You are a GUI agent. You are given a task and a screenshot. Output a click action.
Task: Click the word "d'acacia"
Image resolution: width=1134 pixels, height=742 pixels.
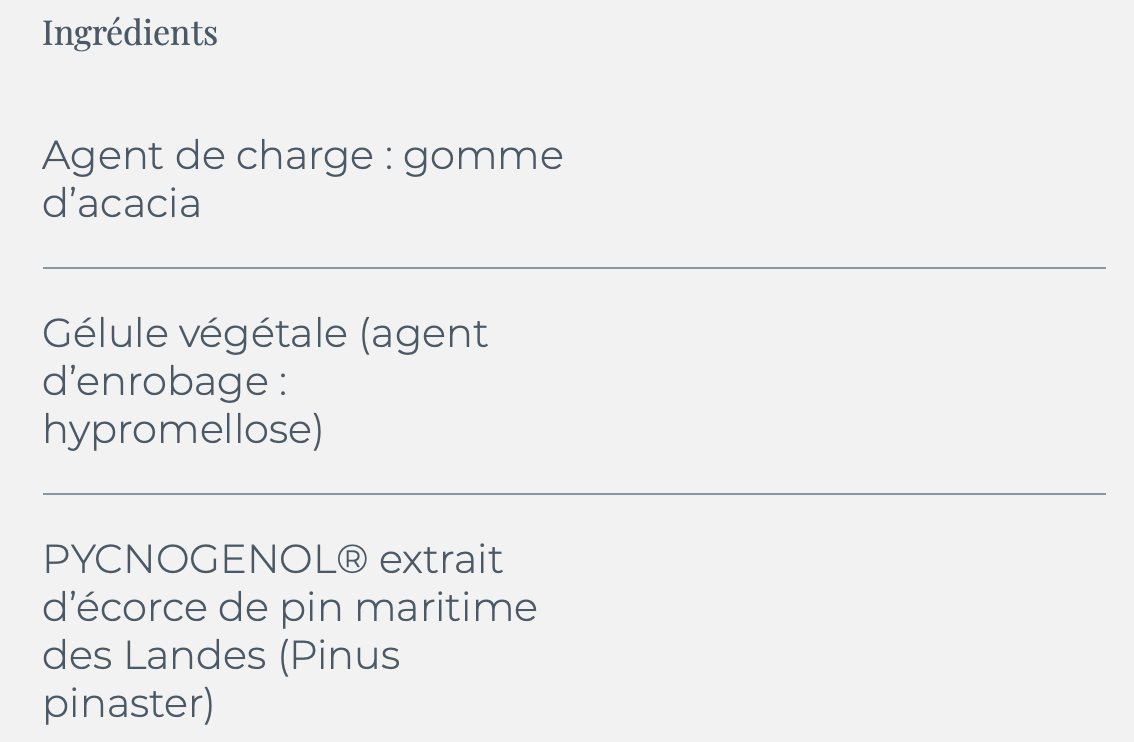(121, 204)
